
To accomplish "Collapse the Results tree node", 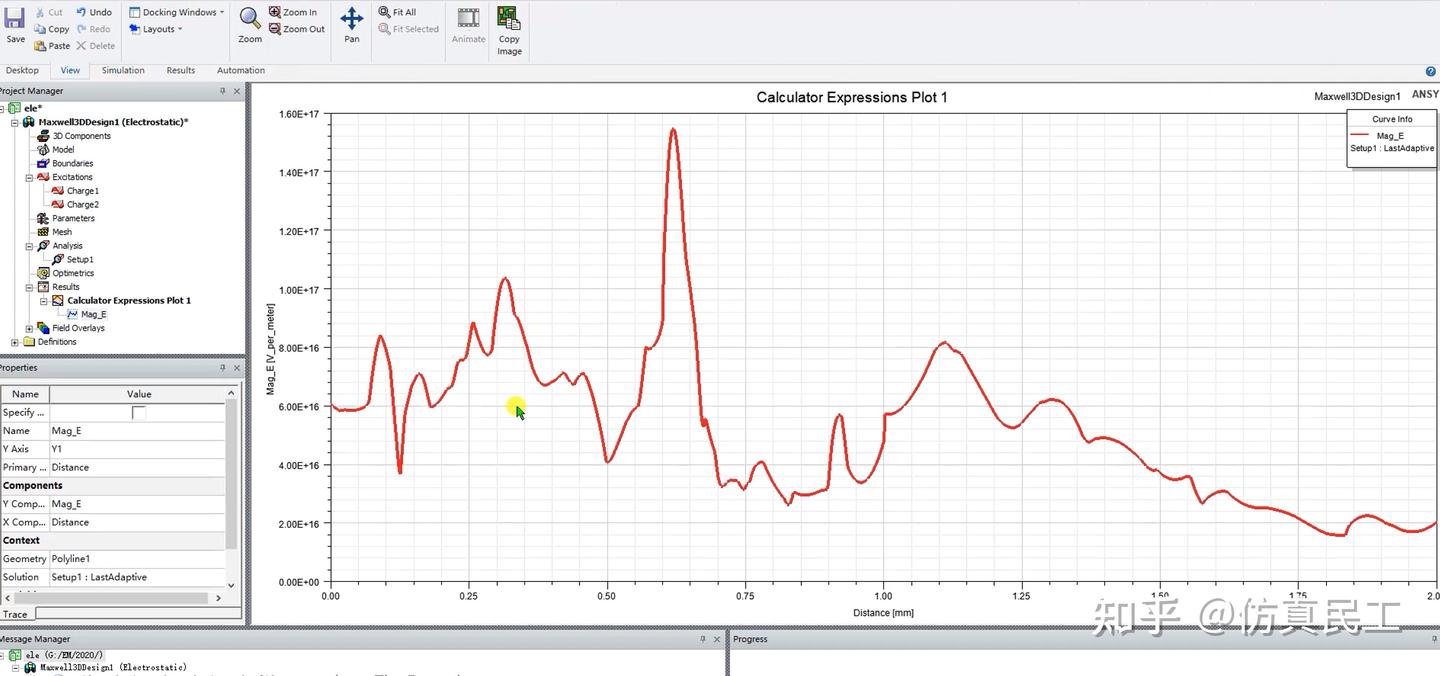I will click(x=29, y=287).
